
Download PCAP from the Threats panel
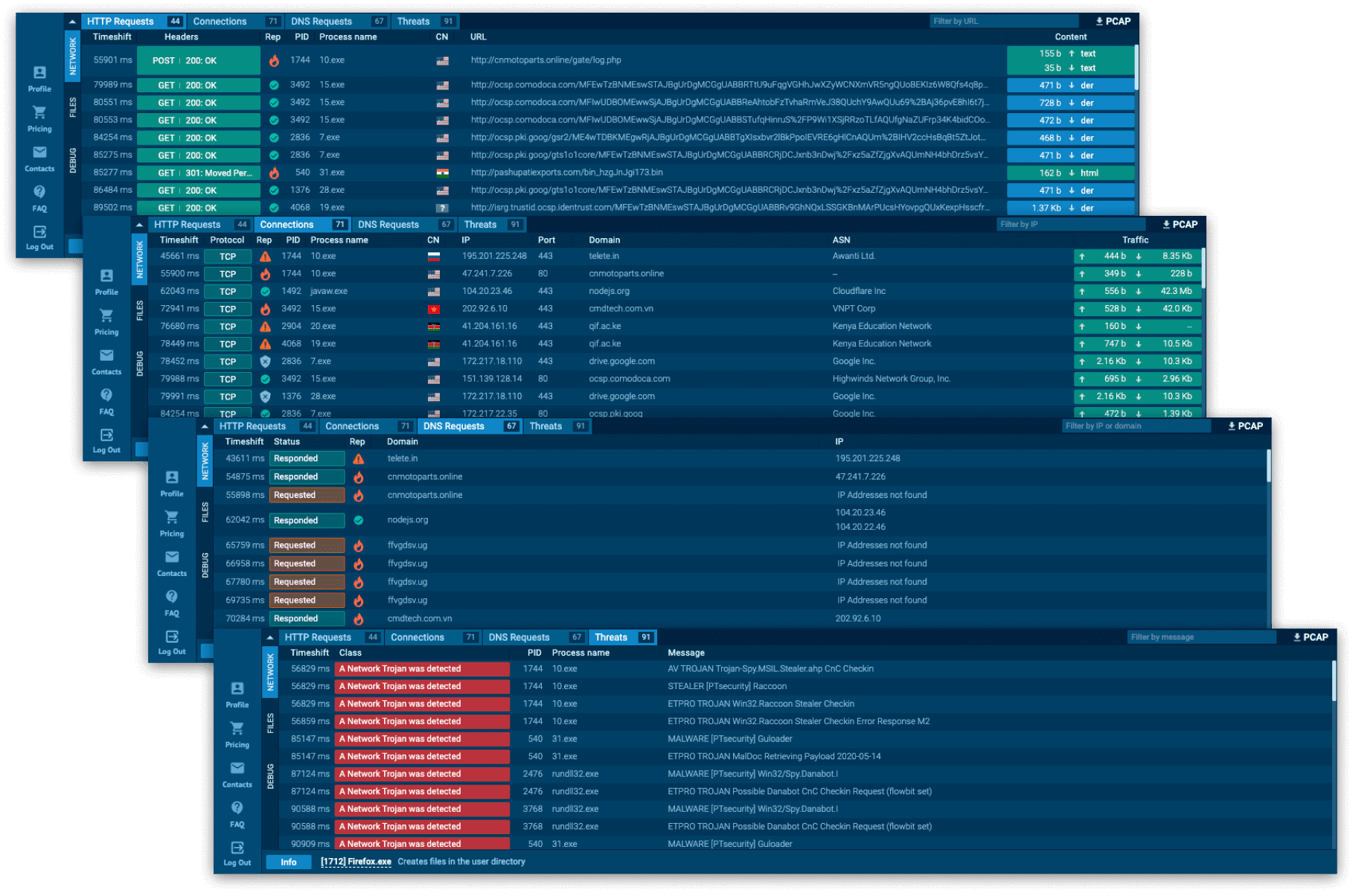point(1311,637)
